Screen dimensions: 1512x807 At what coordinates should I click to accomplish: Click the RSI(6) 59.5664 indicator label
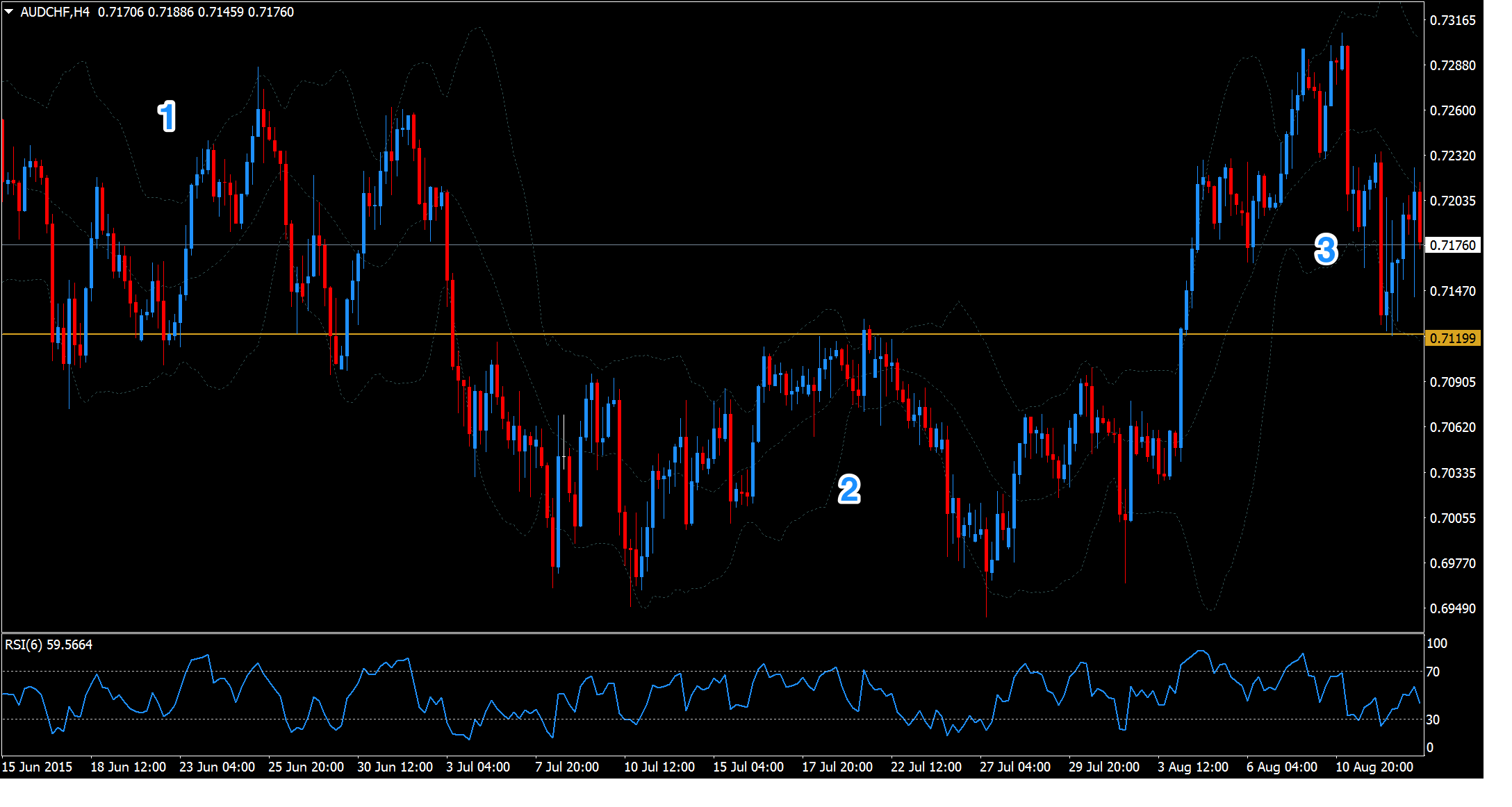point(49,644)
